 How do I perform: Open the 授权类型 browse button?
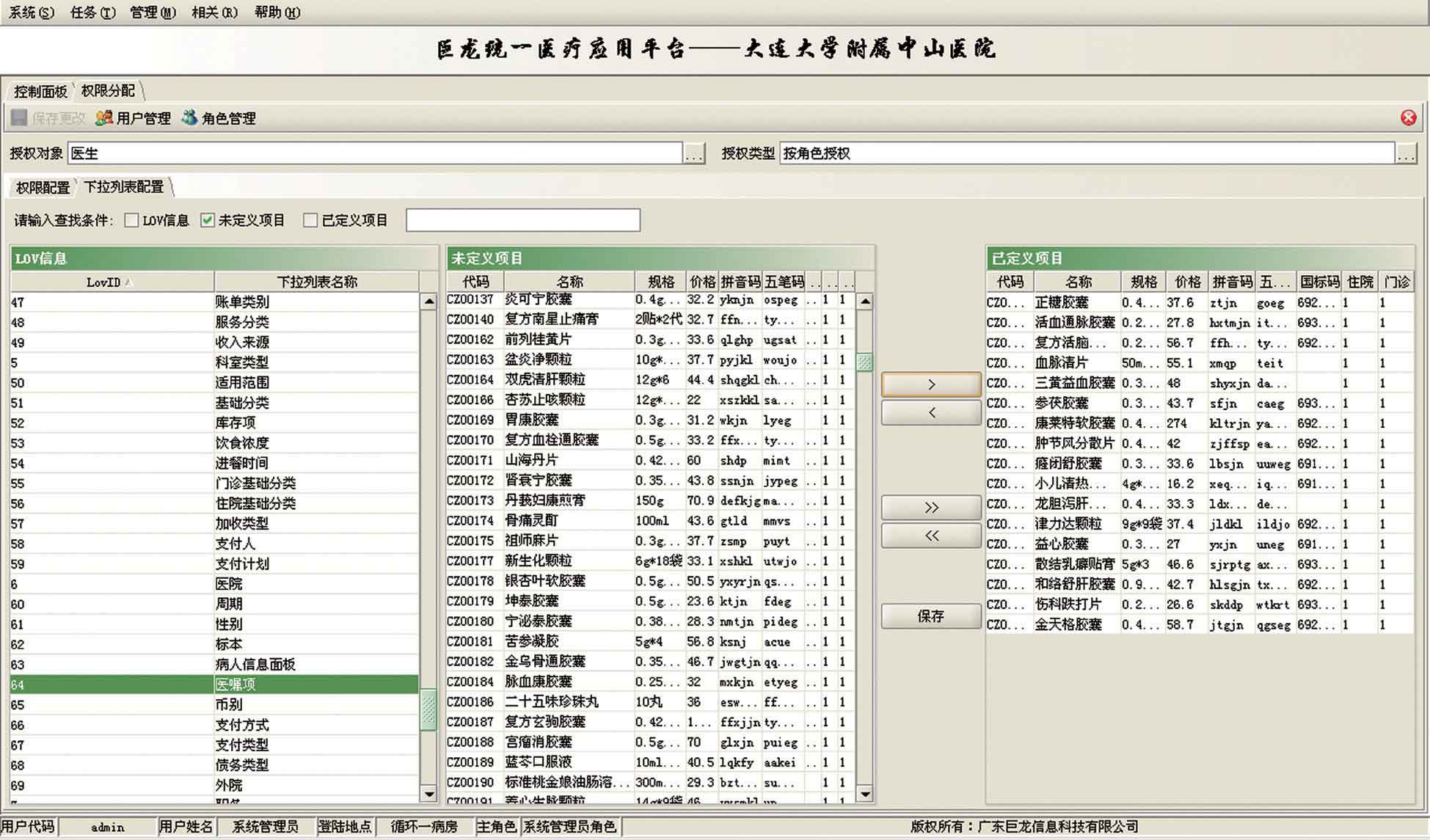coord(1405,153)
